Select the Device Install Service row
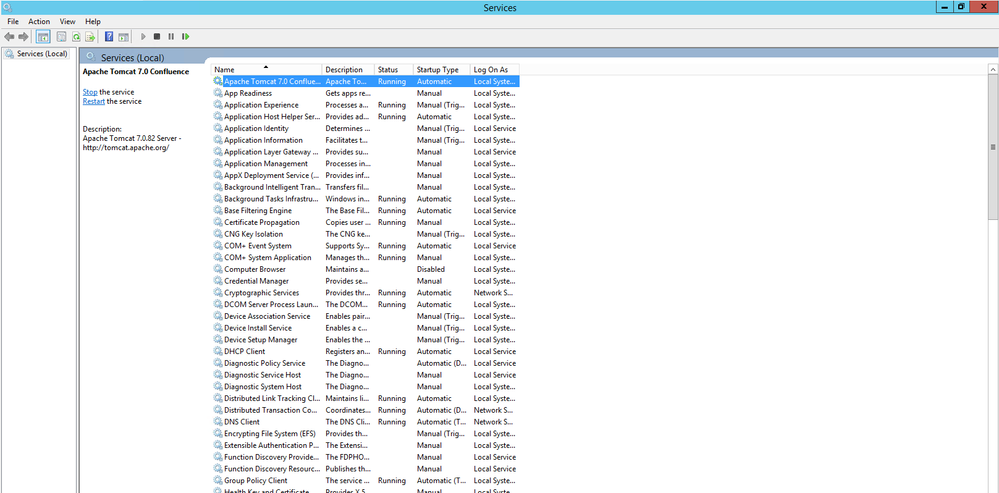The height and width of the screenshot is (493, 999). [366, 328]
